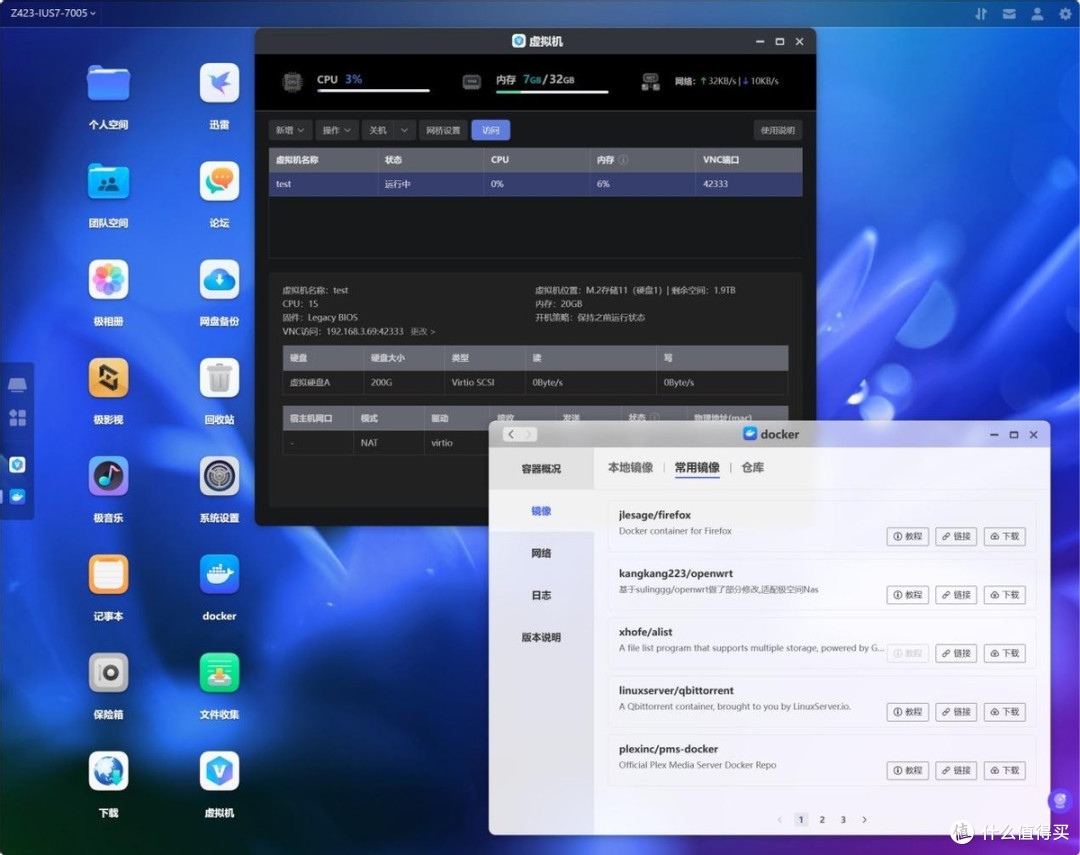Select the 虚拟硬盘A disk row

click(x=535, y=382)
